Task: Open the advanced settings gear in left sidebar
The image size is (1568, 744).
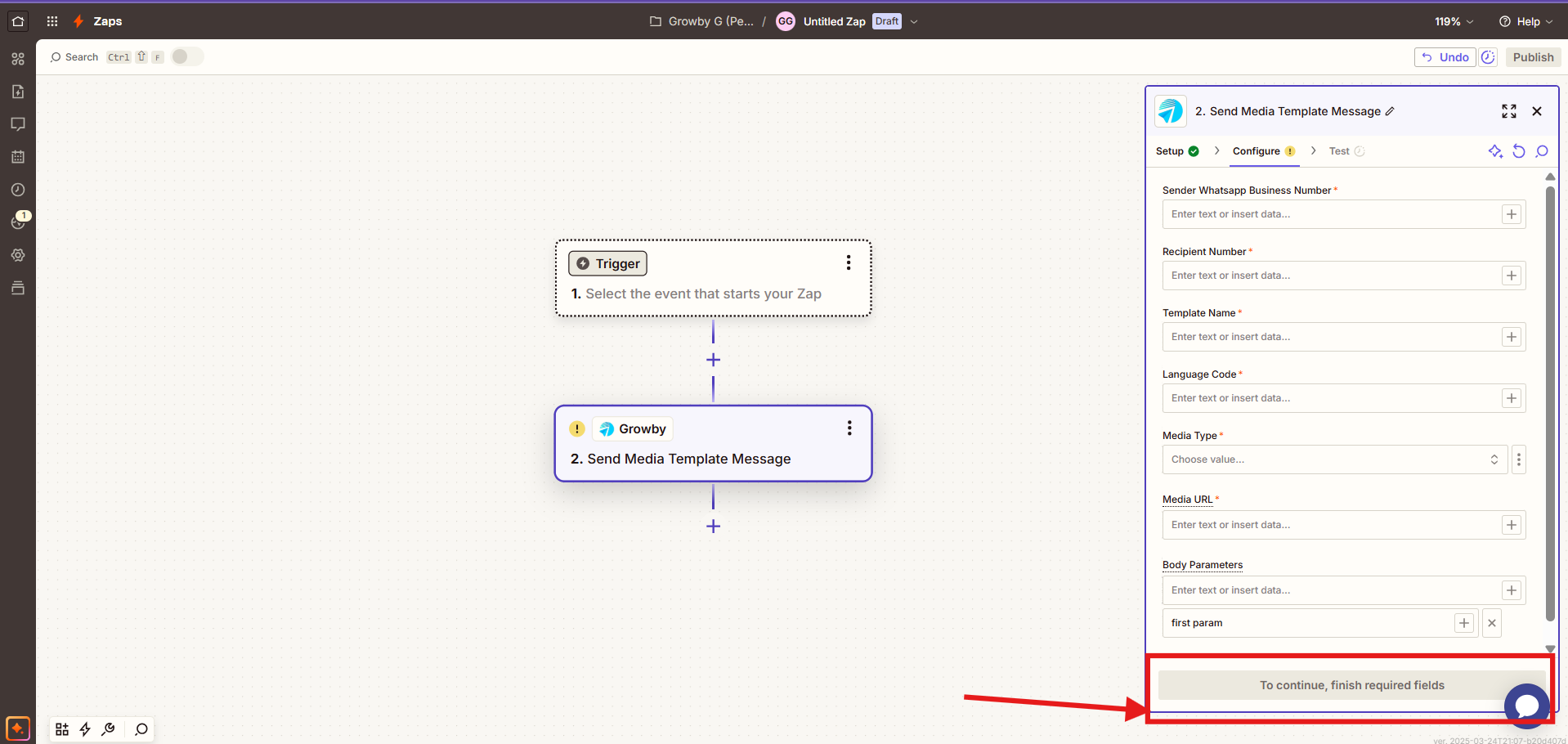Action: 18,255
